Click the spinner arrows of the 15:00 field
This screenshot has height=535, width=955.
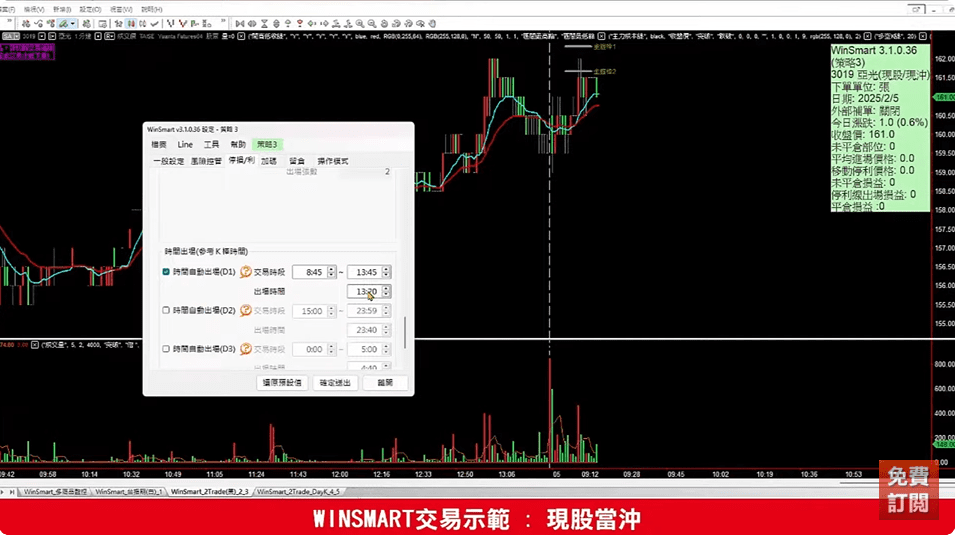tap(331, 311)
